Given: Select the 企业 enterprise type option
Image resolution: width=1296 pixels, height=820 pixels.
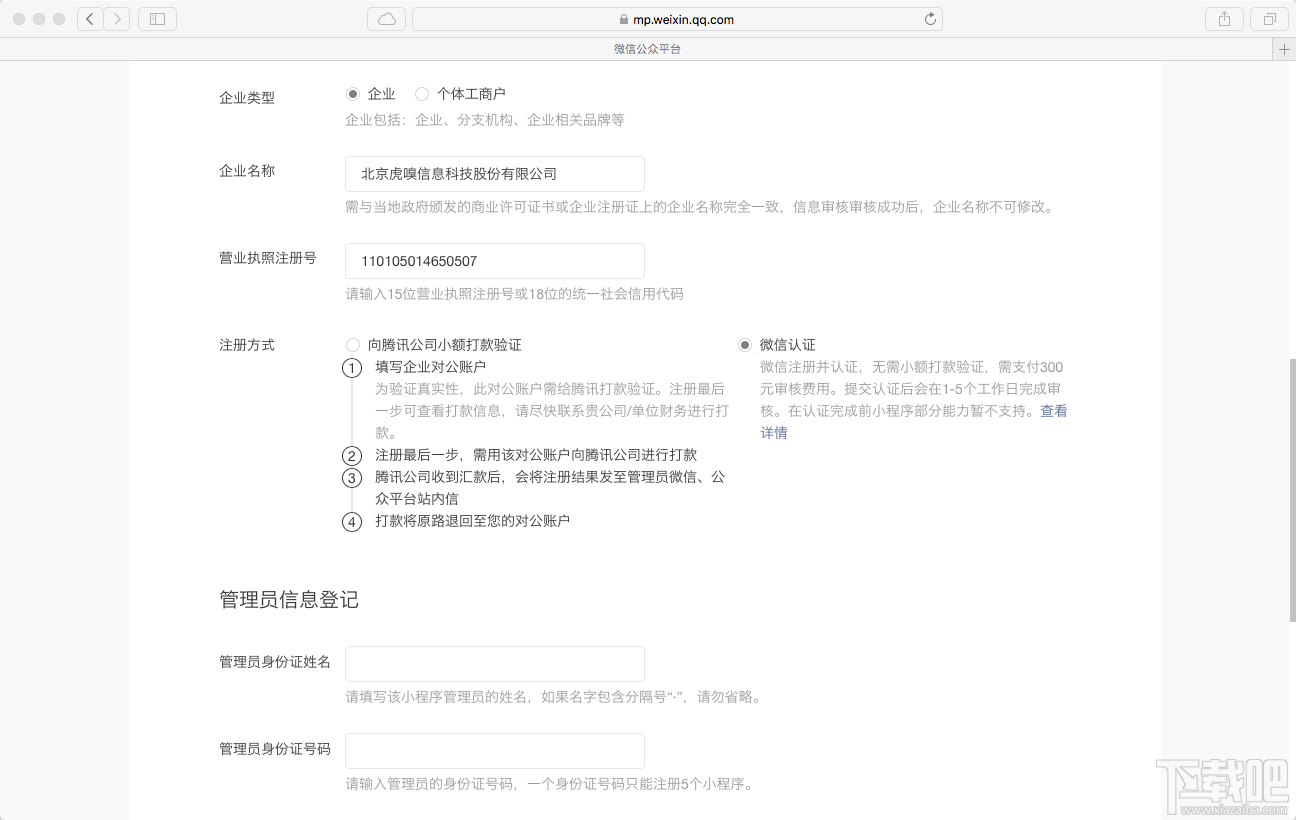Looking at the screenshot, I should [353, 93].
